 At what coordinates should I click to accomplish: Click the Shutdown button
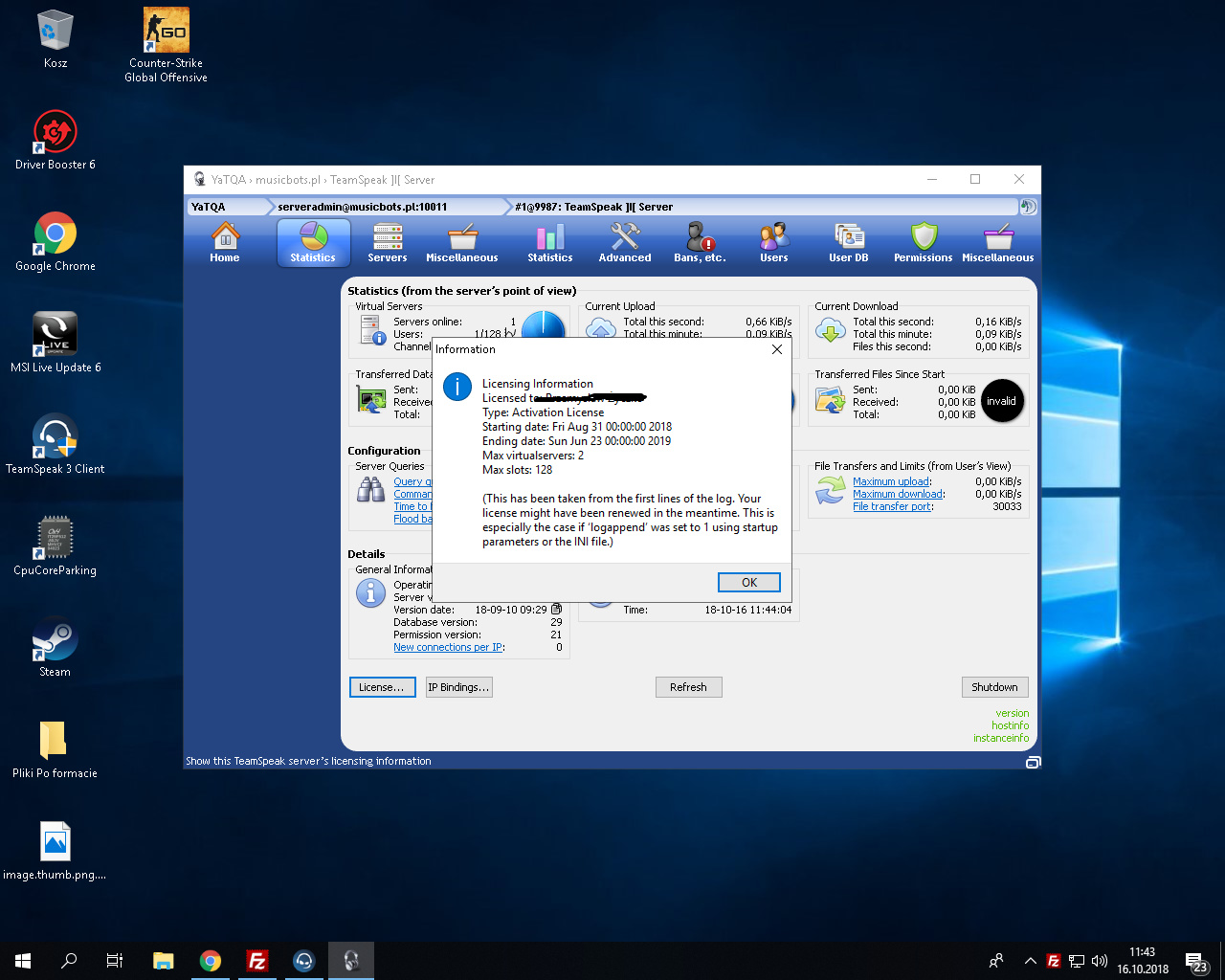point(994,687)
